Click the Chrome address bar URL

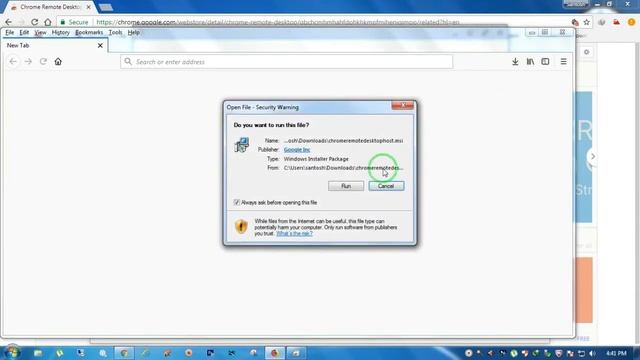(278, 22)
